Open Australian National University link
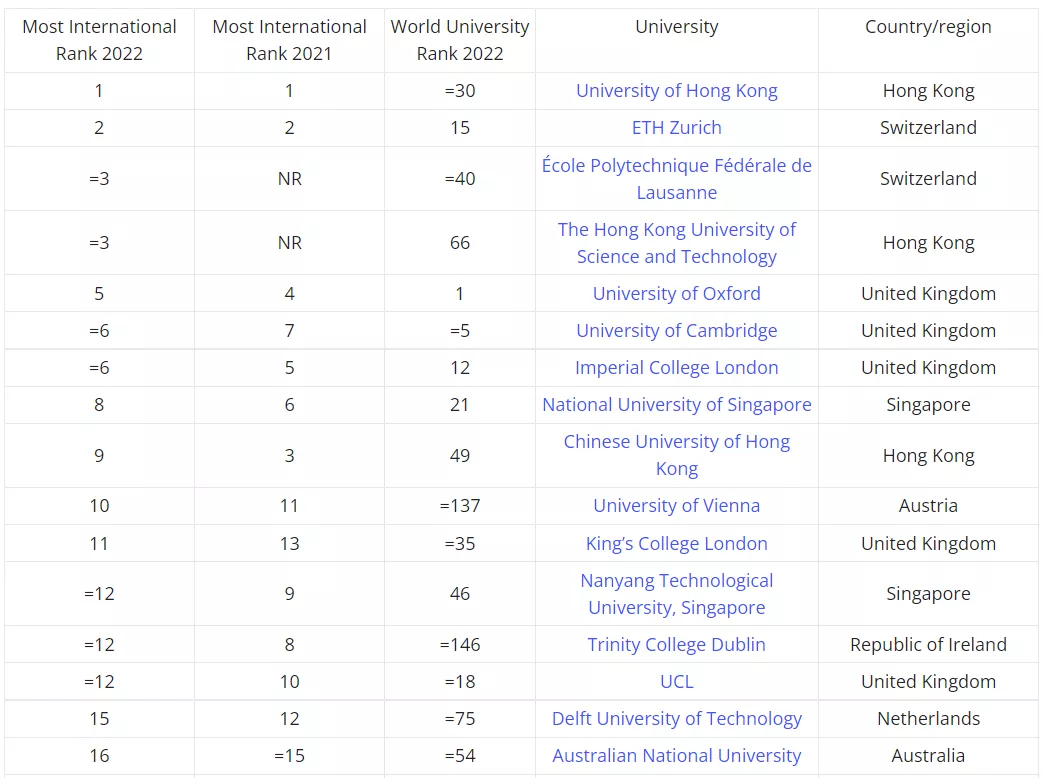This screenshot has width=1043, height=778. [676, 755]
